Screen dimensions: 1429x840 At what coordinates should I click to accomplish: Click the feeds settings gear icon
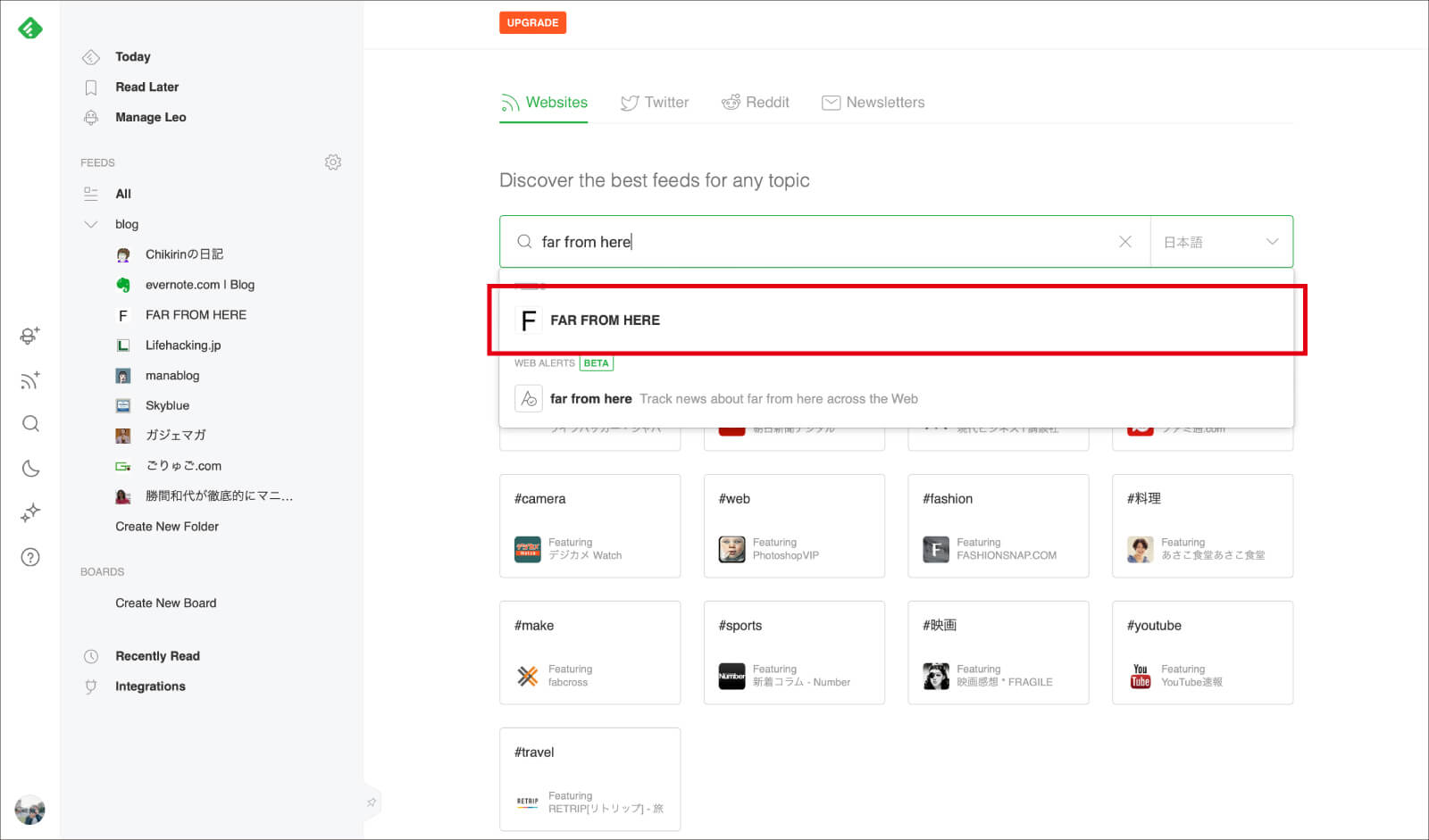[x=333, y=162]
